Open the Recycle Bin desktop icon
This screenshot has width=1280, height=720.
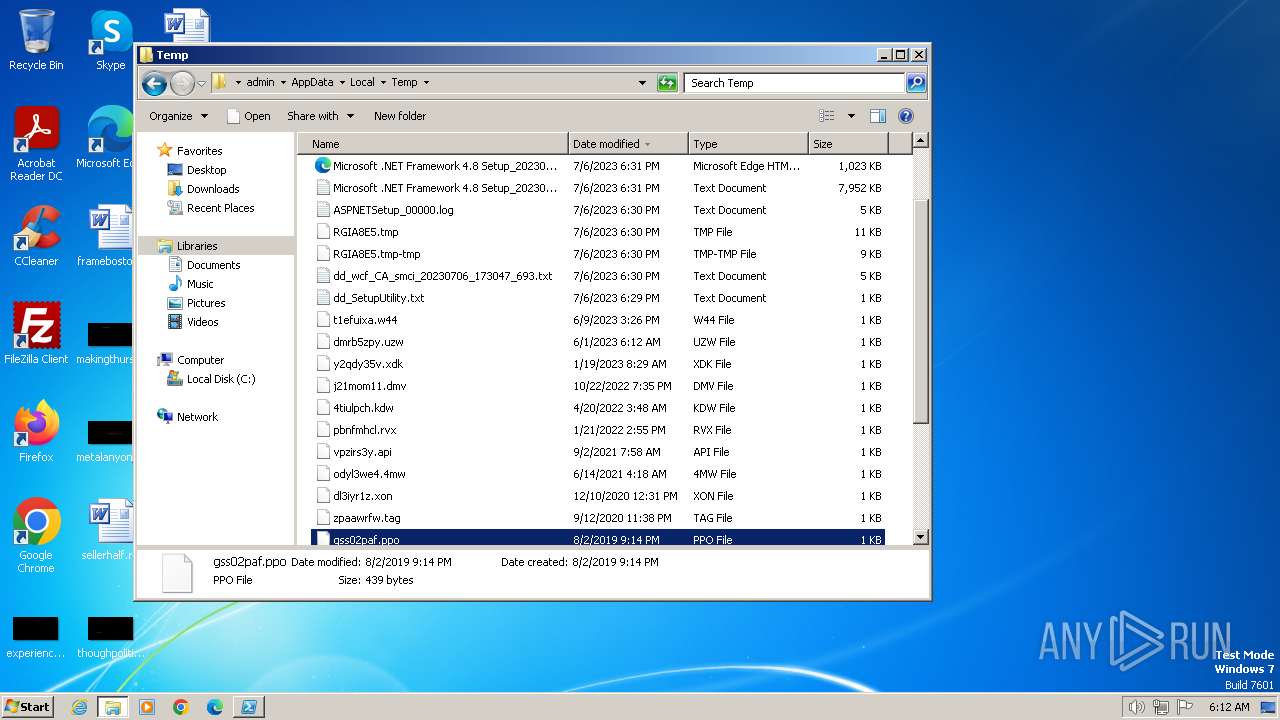click(36, 40)
